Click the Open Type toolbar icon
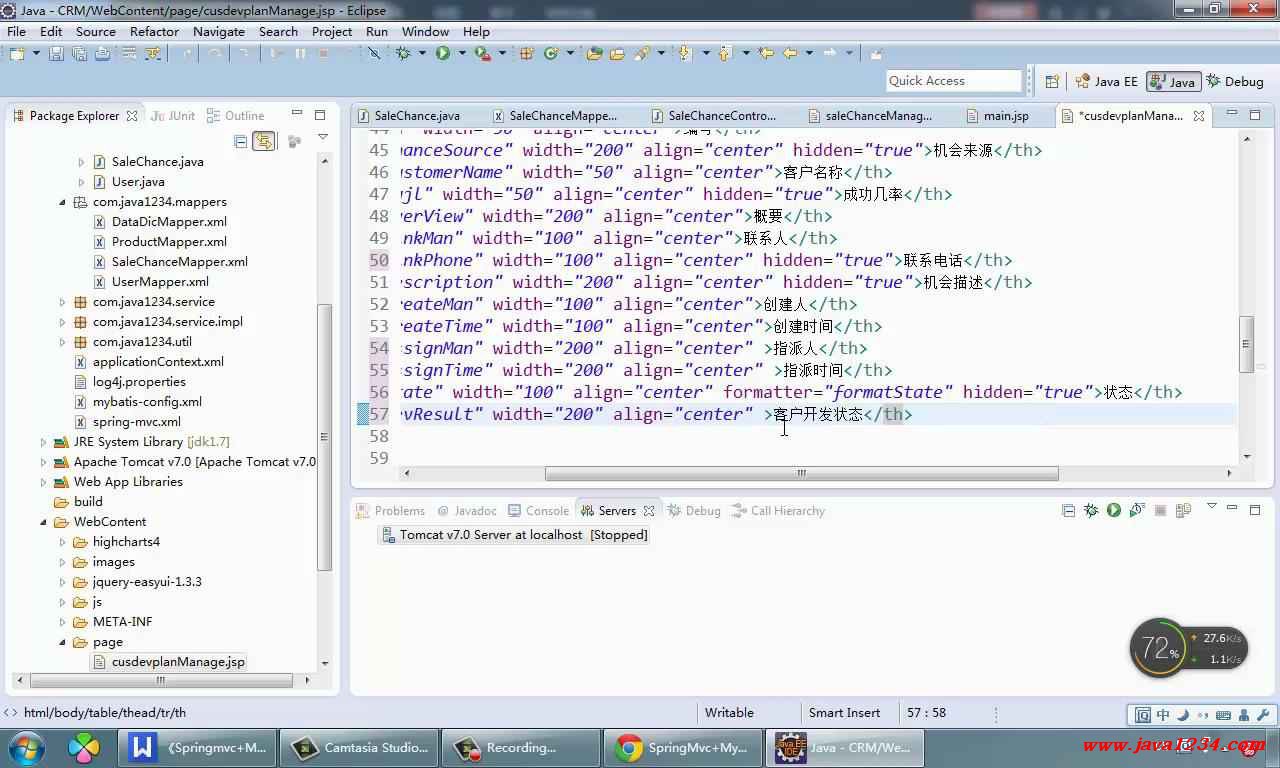Image resolution: width=1280 pixels, height=768 pixels. coord(595,53)
